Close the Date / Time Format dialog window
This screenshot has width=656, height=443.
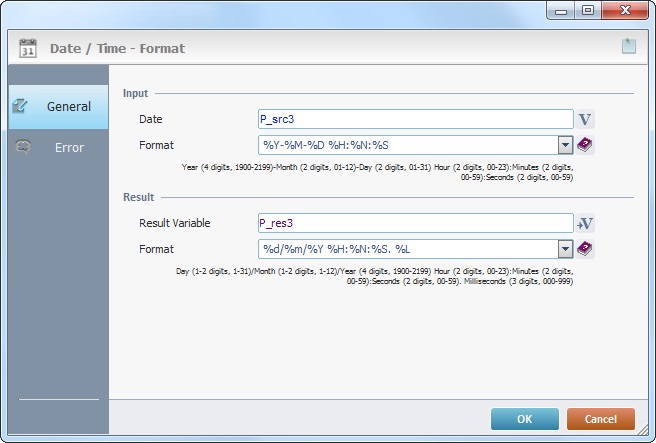coord(628,10)
